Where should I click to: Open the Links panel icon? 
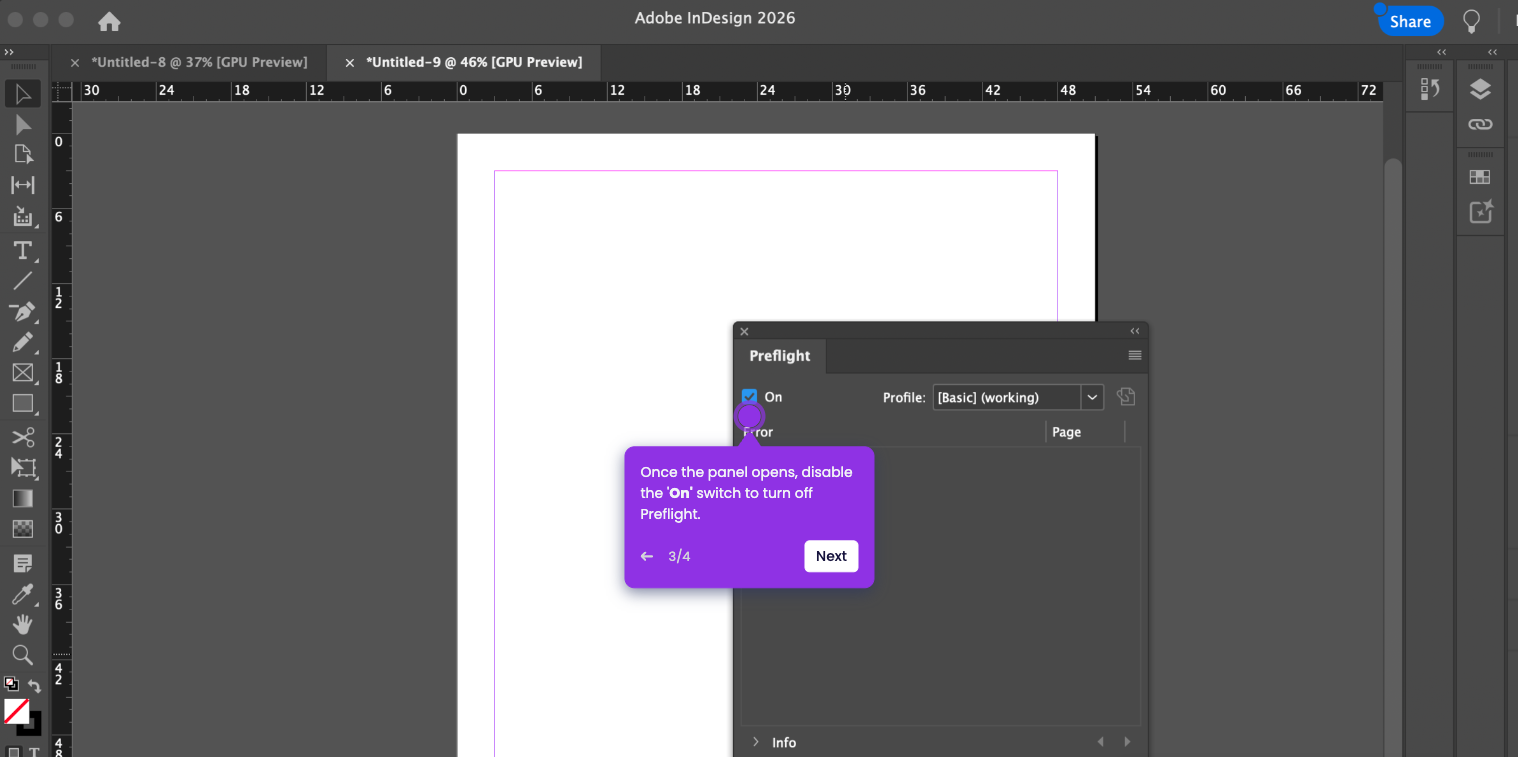(x=1480, y=124)
